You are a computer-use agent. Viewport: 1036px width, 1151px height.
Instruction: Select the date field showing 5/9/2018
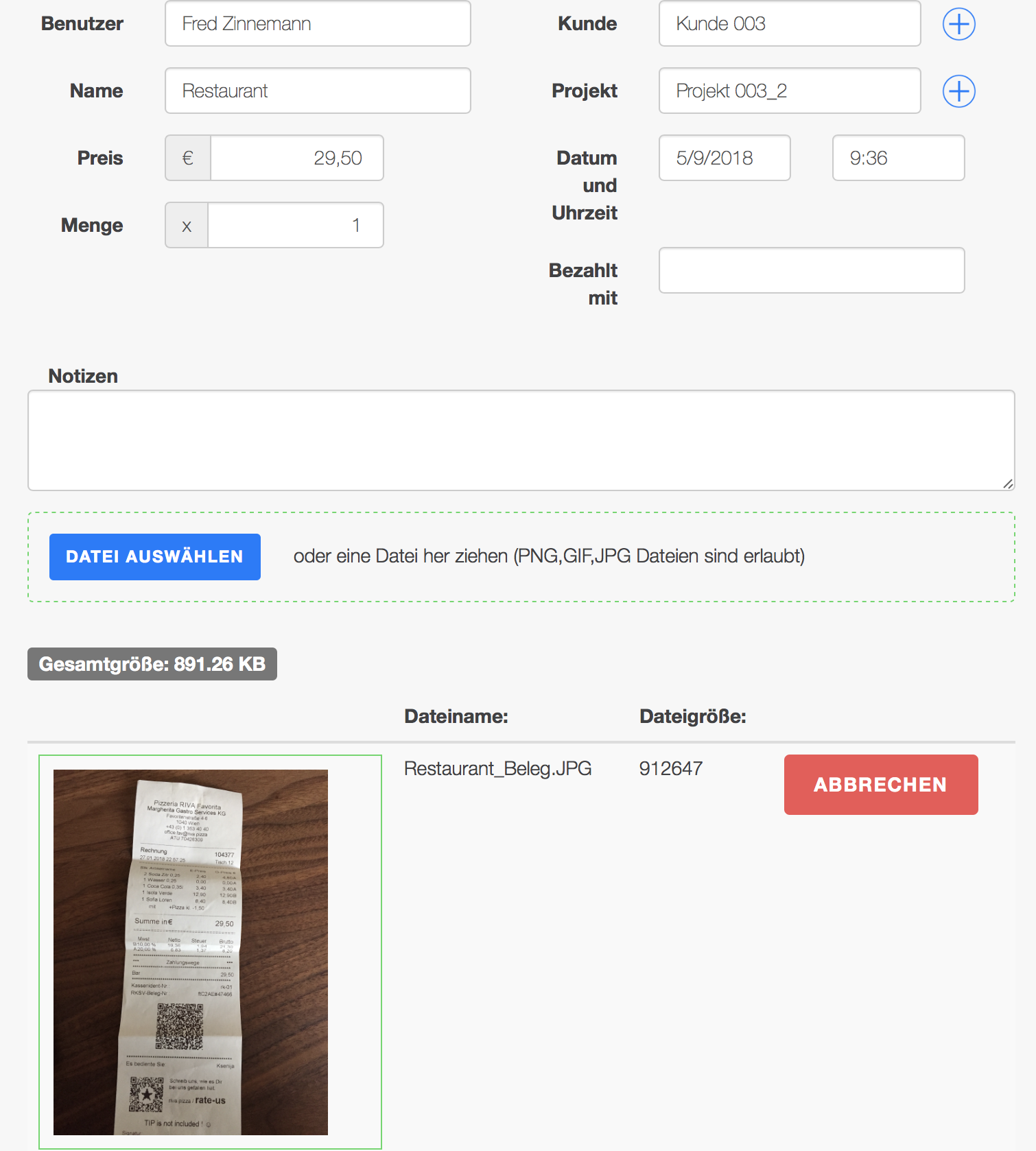tap(724, 158)
